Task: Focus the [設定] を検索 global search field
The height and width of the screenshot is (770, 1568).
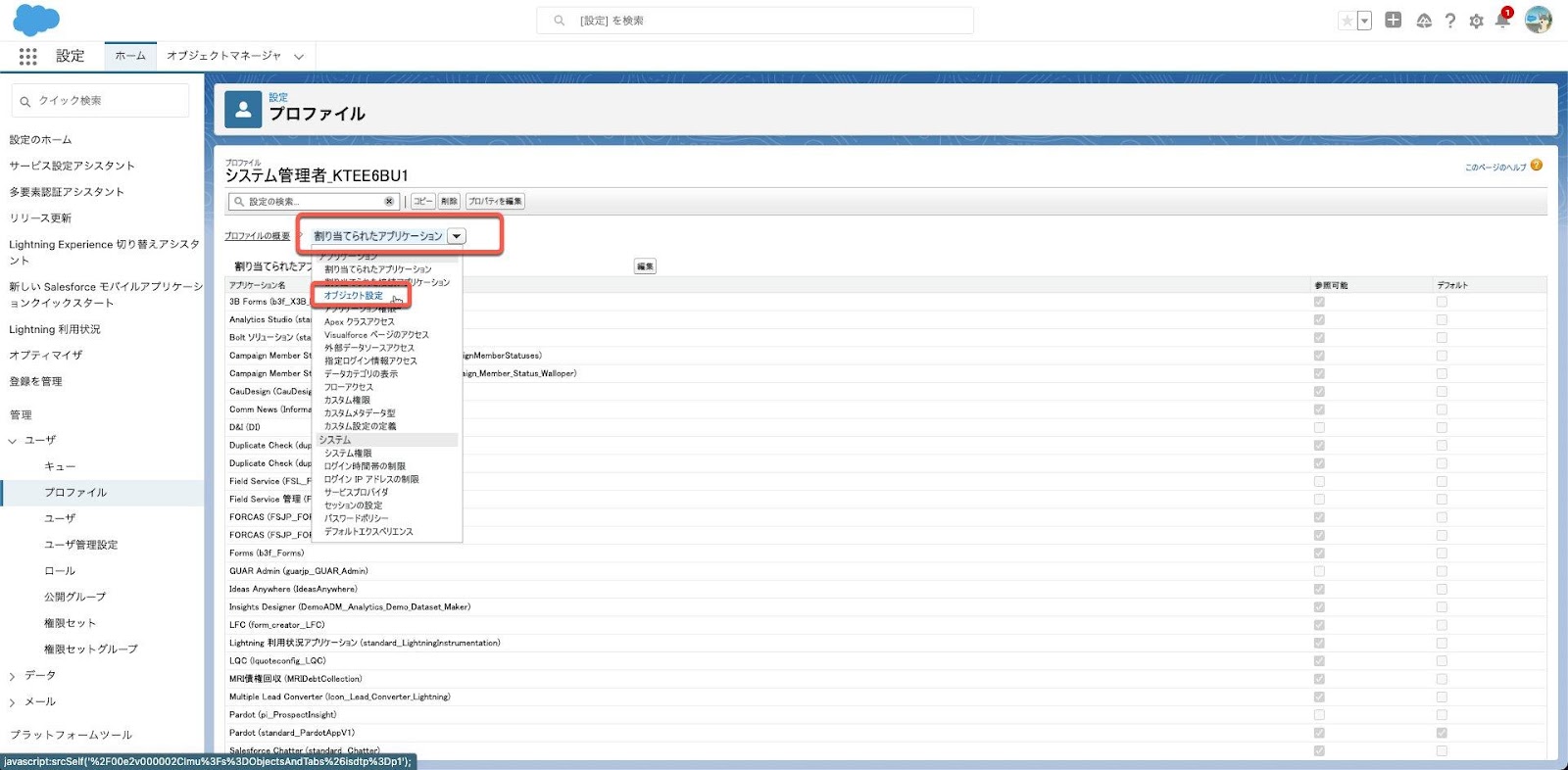Action: tap(755, 21)
